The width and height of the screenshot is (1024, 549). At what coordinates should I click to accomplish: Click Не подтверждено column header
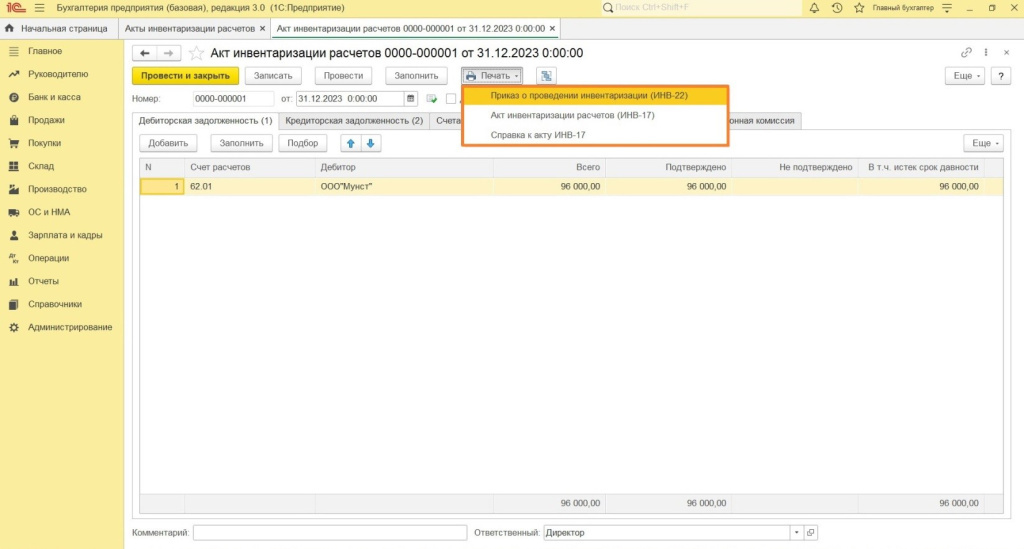pos(795,167)
